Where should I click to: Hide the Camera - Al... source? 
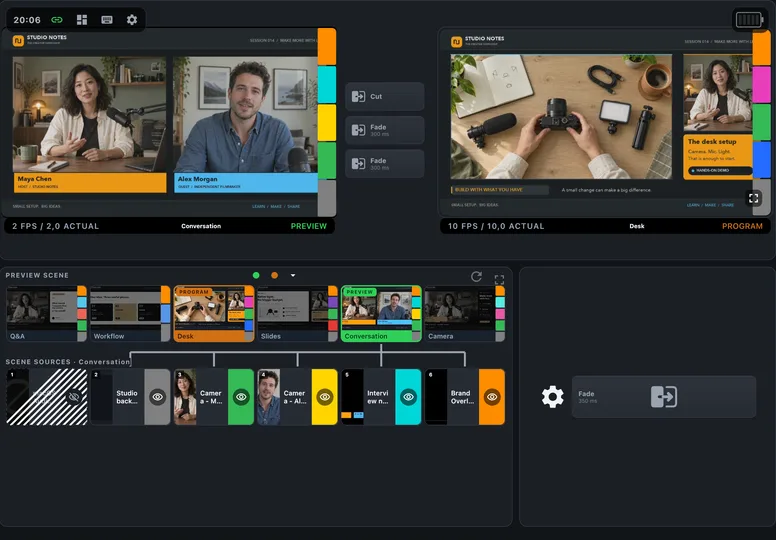click(325, 397)
